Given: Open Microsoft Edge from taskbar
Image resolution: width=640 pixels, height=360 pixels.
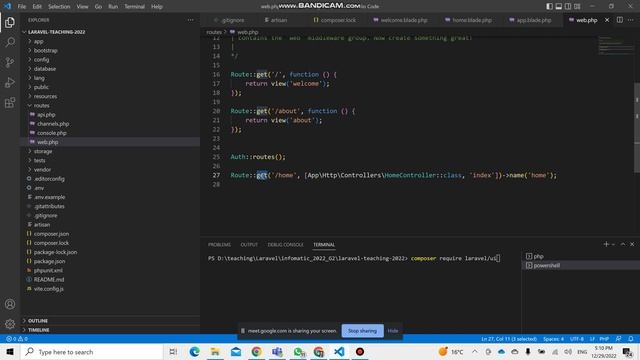Looking at the screenshot, I should tap(194, 351).
